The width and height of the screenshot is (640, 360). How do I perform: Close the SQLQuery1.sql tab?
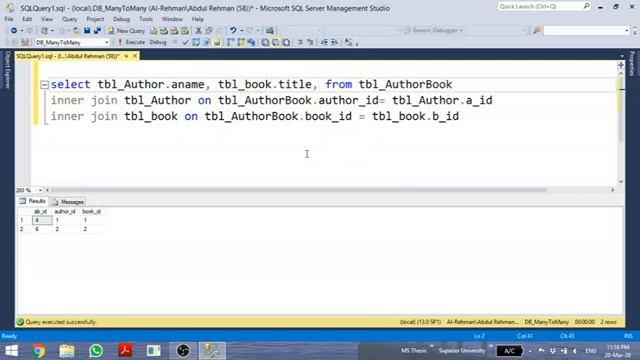point(135,56)
